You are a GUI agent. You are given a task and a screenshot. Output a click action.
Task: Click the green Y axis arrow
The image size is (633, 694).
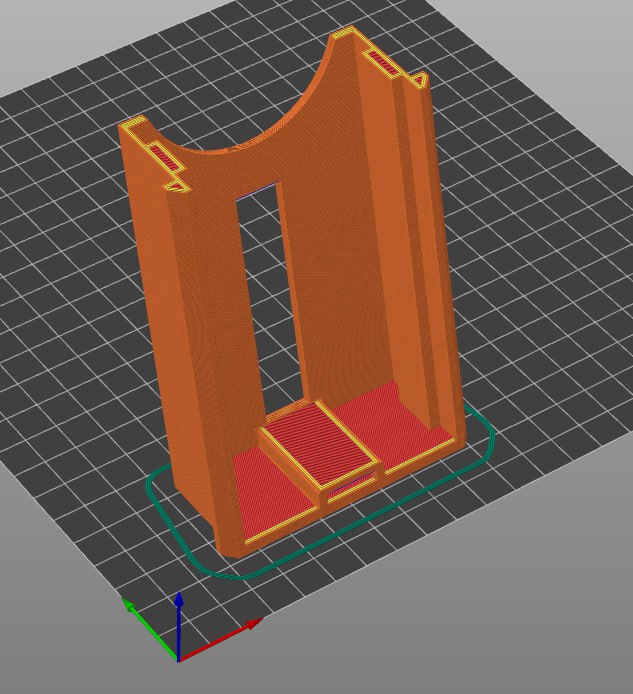tap(150, 628)
